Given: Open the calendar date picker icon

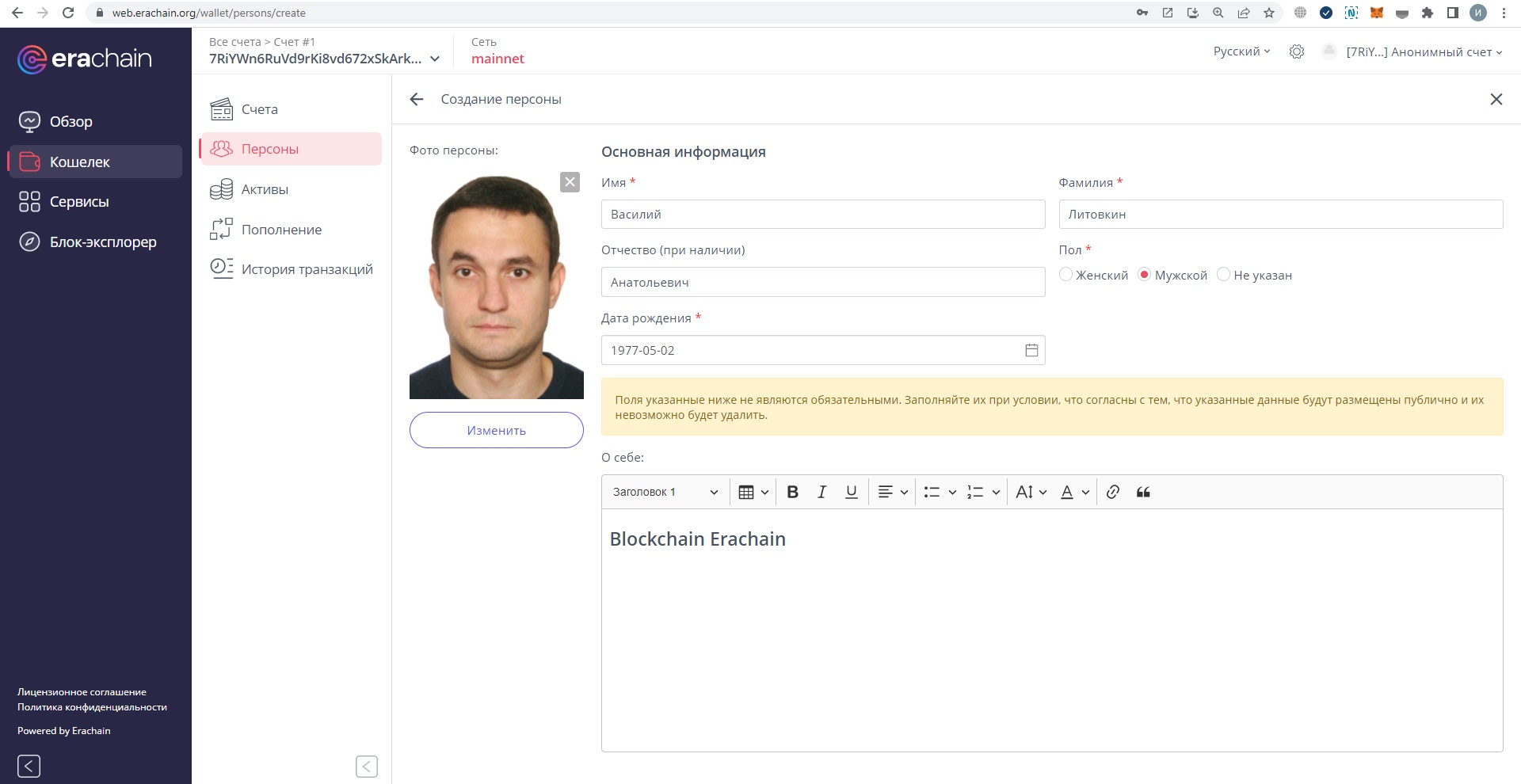Looking at the screenshot, I should click(1031, 350).
